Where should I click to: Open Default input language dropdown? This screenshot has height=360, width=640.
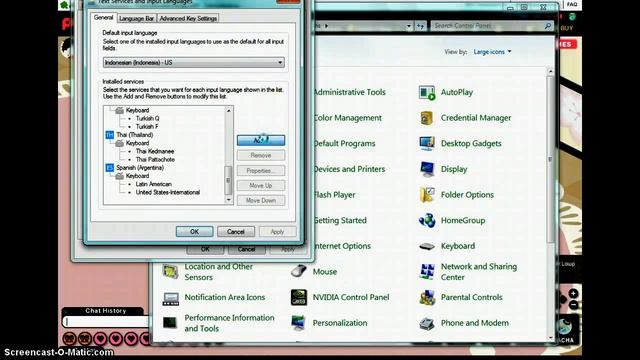click(x=193, y=62)
